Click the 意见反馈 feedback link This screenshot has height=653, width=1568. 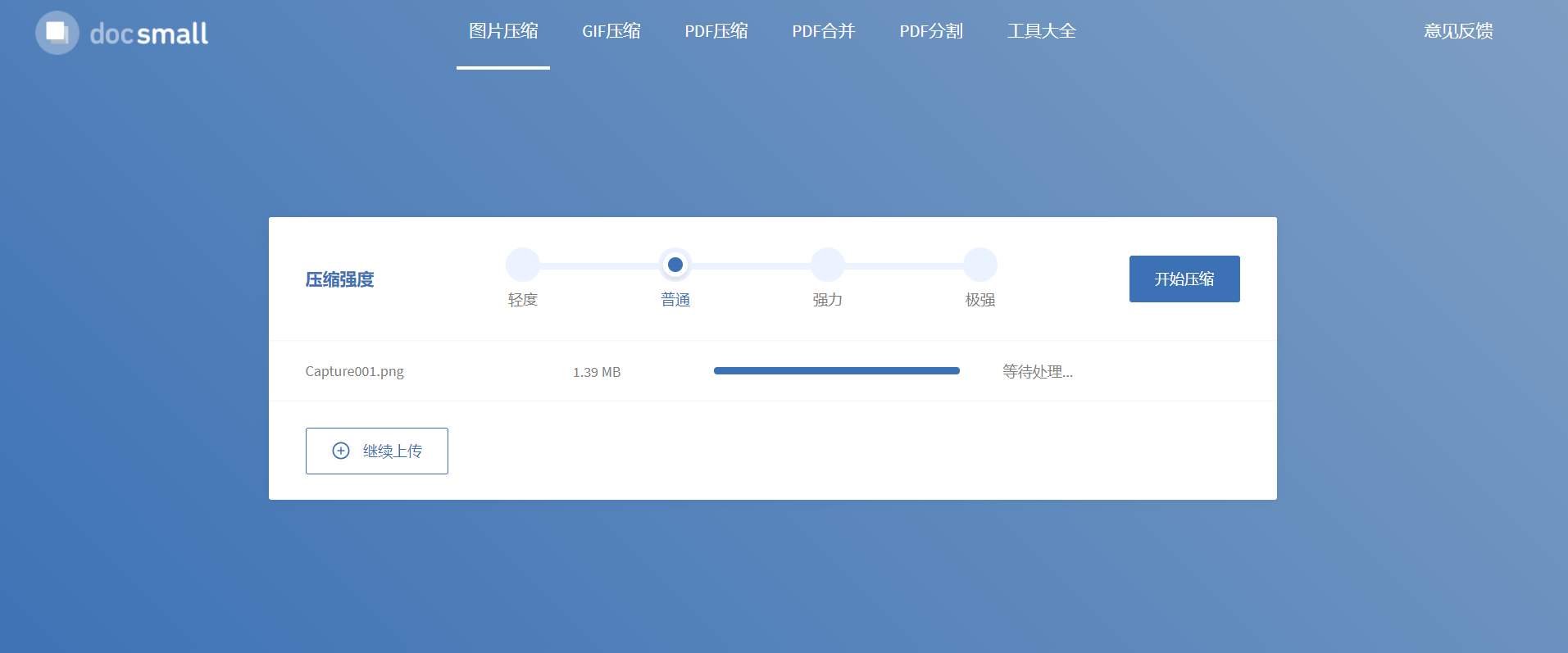[x=1458, y=31]
